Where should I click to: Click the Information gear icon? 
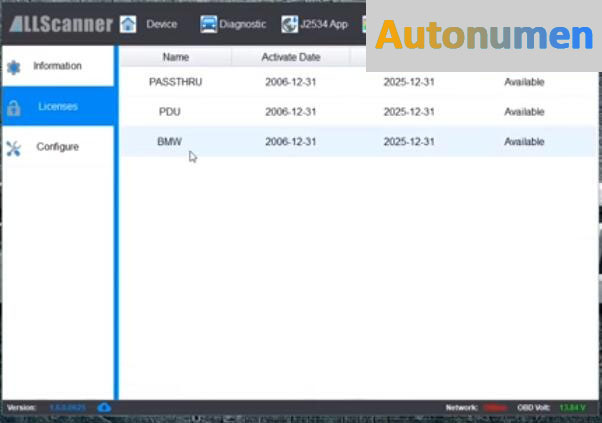pyautogui.click(x=13, y=67)
